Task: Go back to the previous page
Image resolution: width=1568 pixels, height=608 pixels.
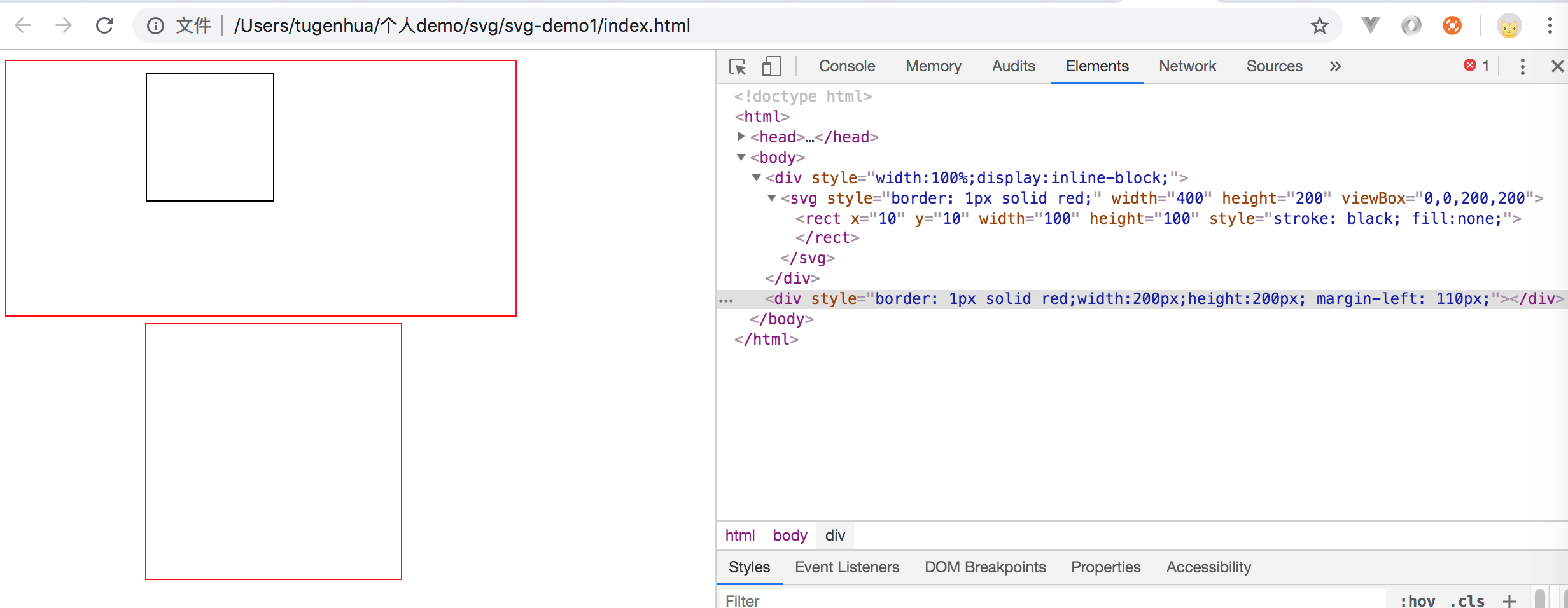Action: [x=23, y=25]
